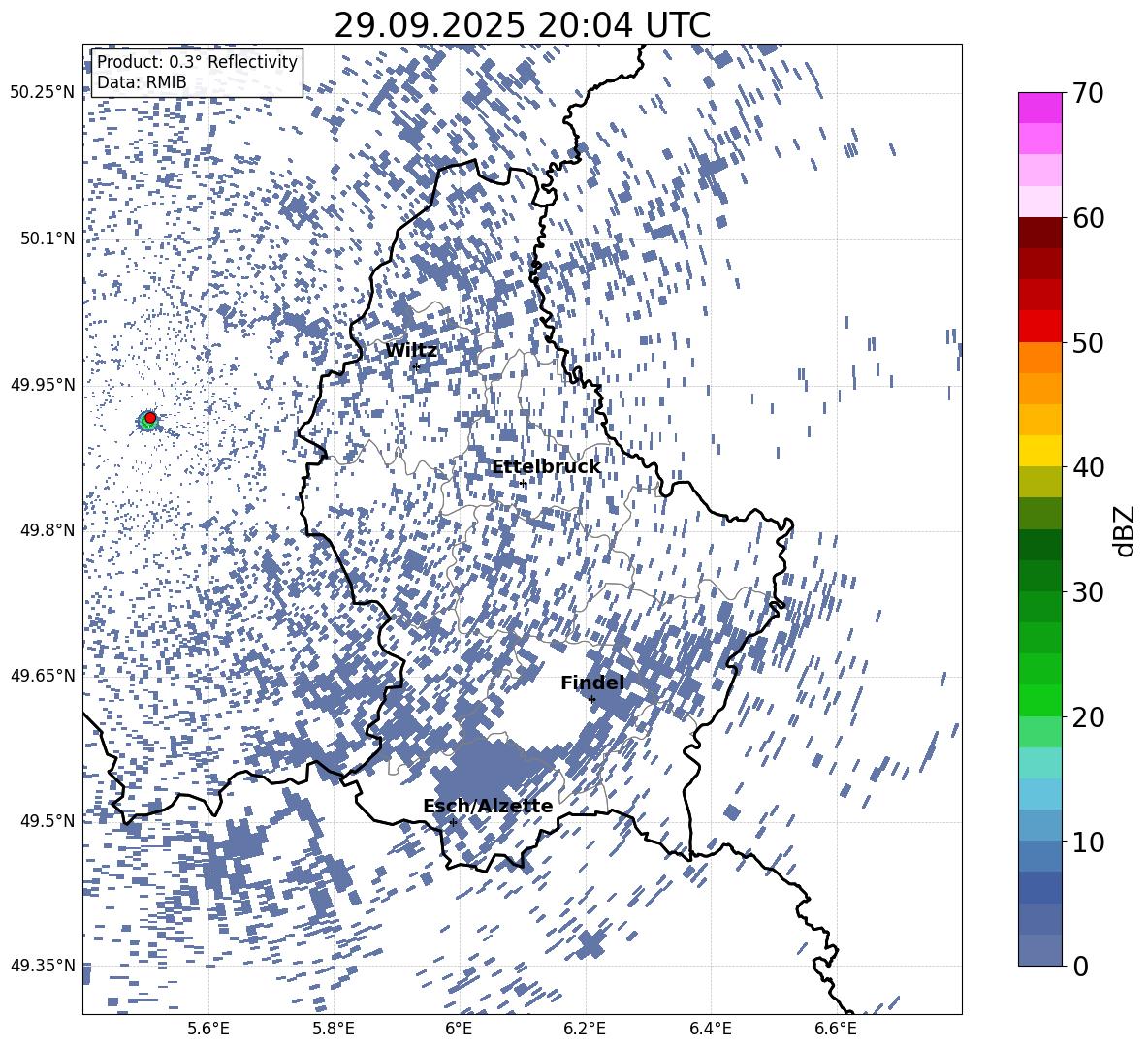Click the 6°E longitude tick label
Image resolution: width=1148 pixels, height=1048 pixels.
click(459, 1029)
